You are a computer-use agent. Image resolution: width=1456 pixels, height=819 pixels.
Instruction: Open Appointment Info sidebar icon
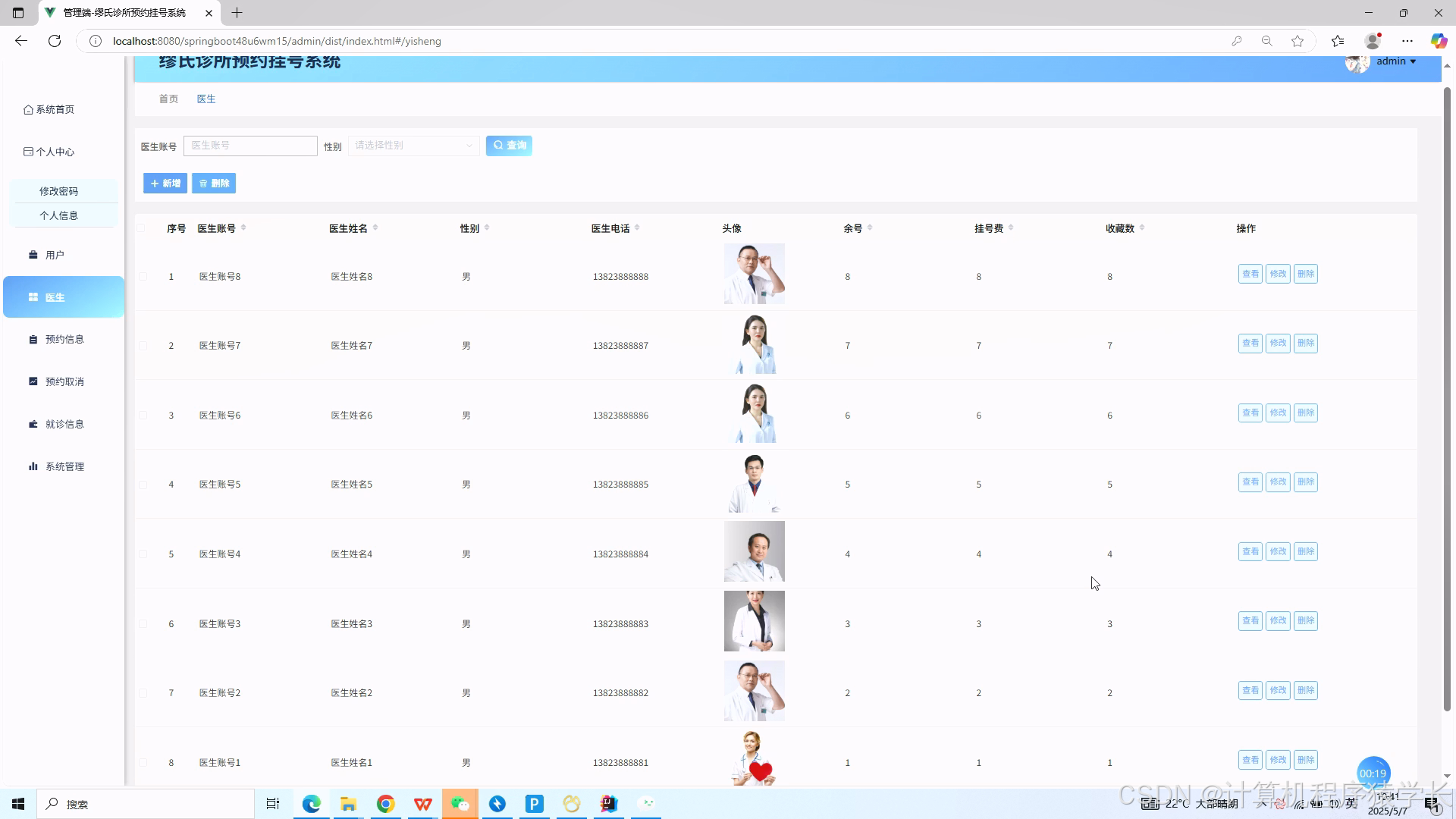[33, 340]
